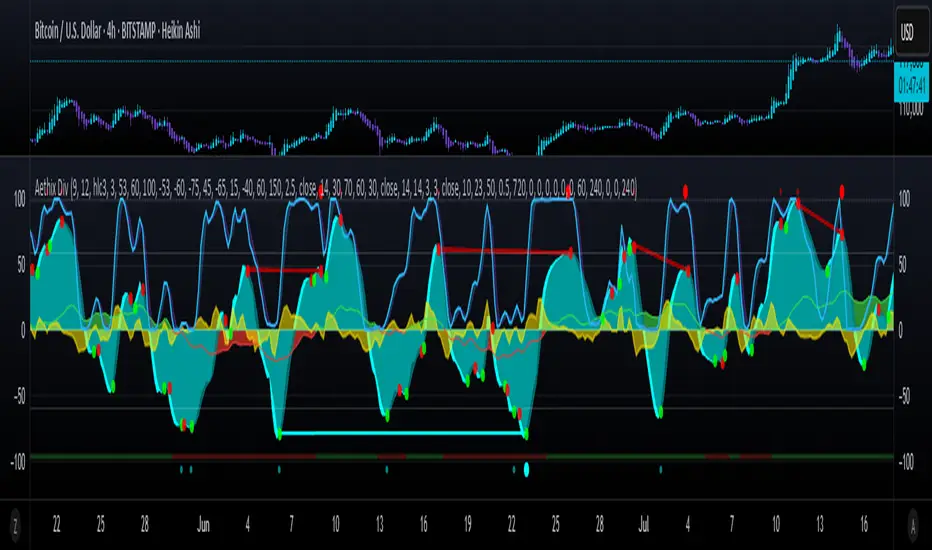
Task: Click the 0 label on the right indicator scale
Action: tap(900, 331)
